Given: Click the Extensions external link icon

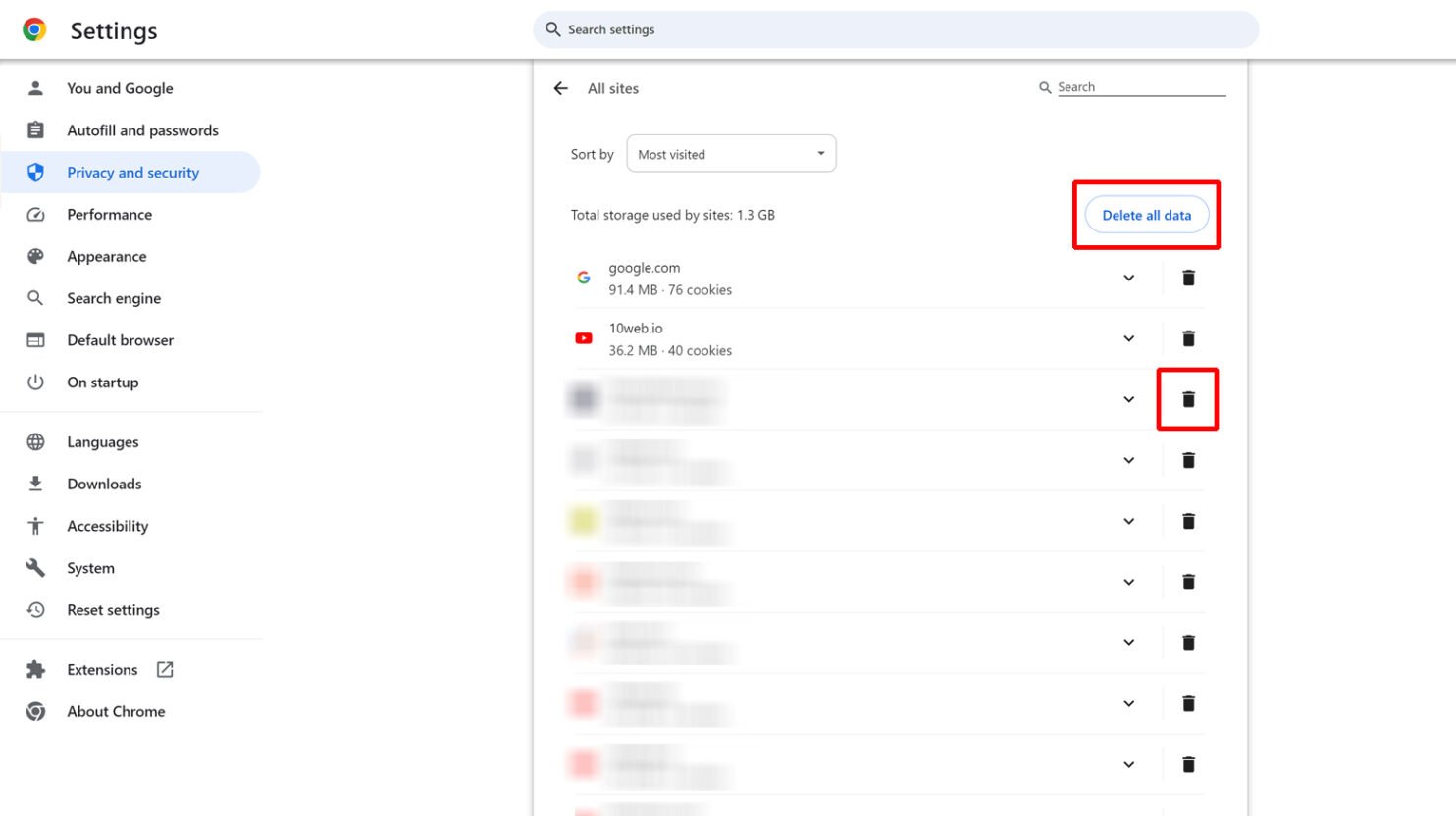Looking at the screenshot, I should pyautogui.click(x=165, y=669).
